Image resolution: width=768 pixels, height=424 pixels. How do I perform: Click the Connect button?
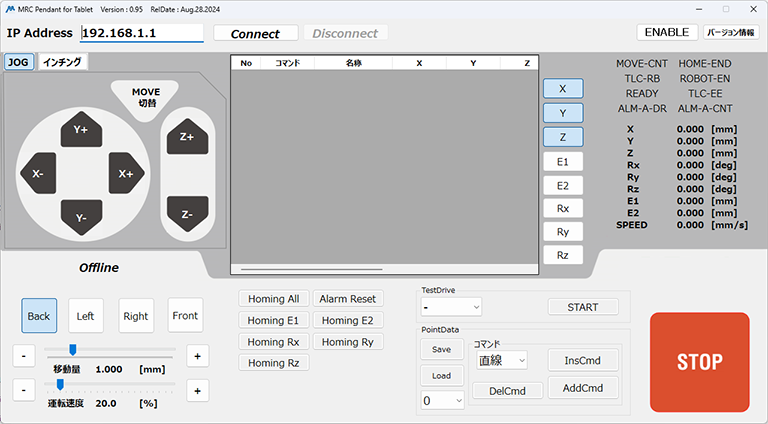(x=255, y=34)
